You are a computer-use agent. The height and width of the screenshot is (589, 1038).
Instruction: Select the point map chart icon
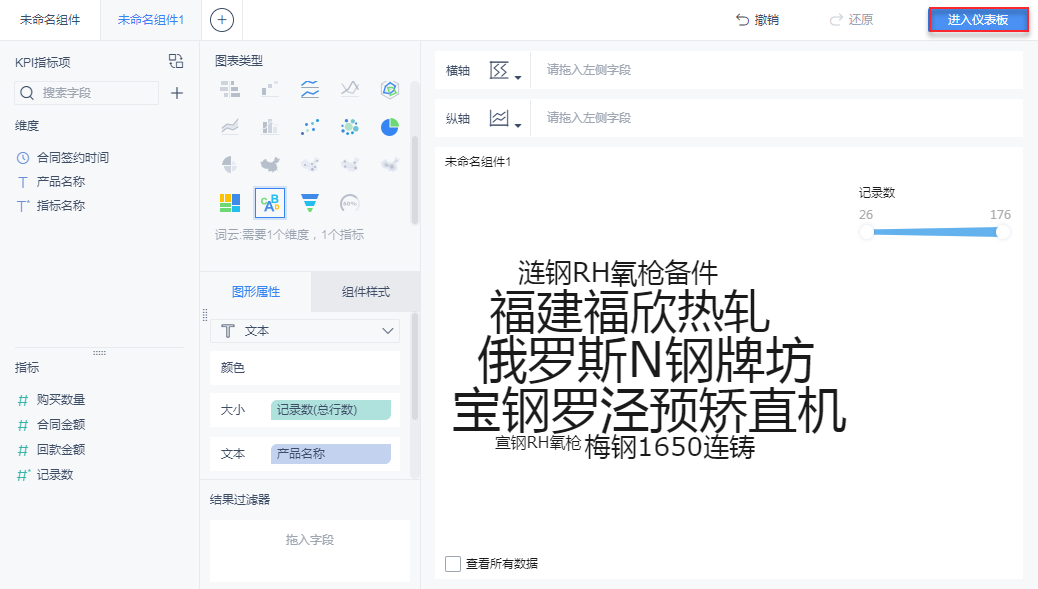pos(310,164)
